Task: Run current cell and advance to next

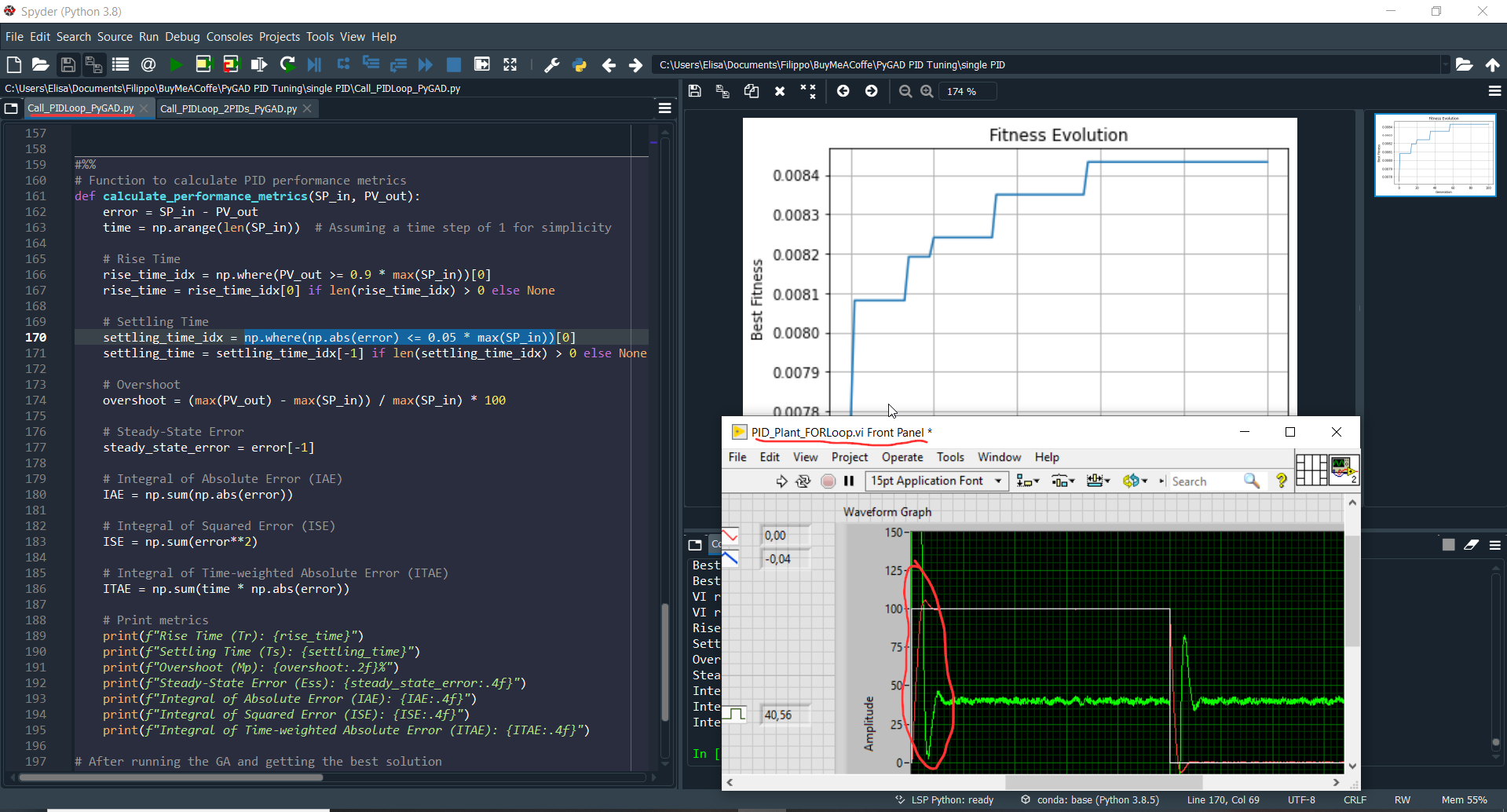Action: (231, 64)
